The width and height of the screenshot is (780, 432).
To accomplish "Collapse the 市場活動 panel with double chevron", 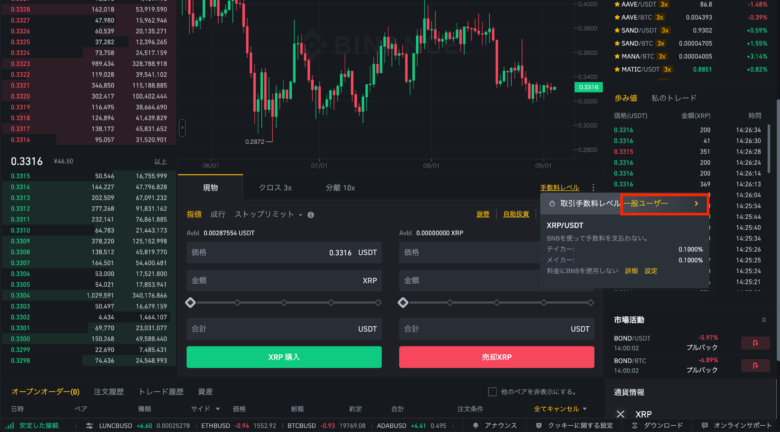I will pos(764,320).
